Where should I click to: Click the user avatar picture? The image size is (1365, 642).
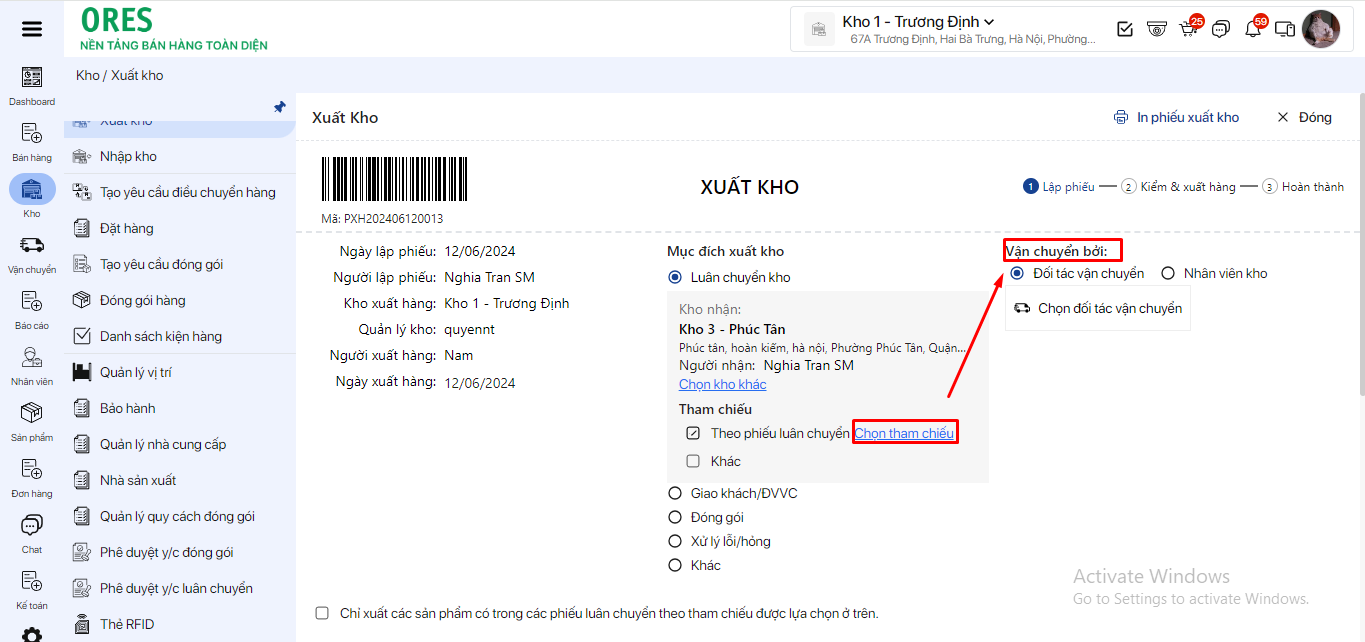[x=1320, y=29]
